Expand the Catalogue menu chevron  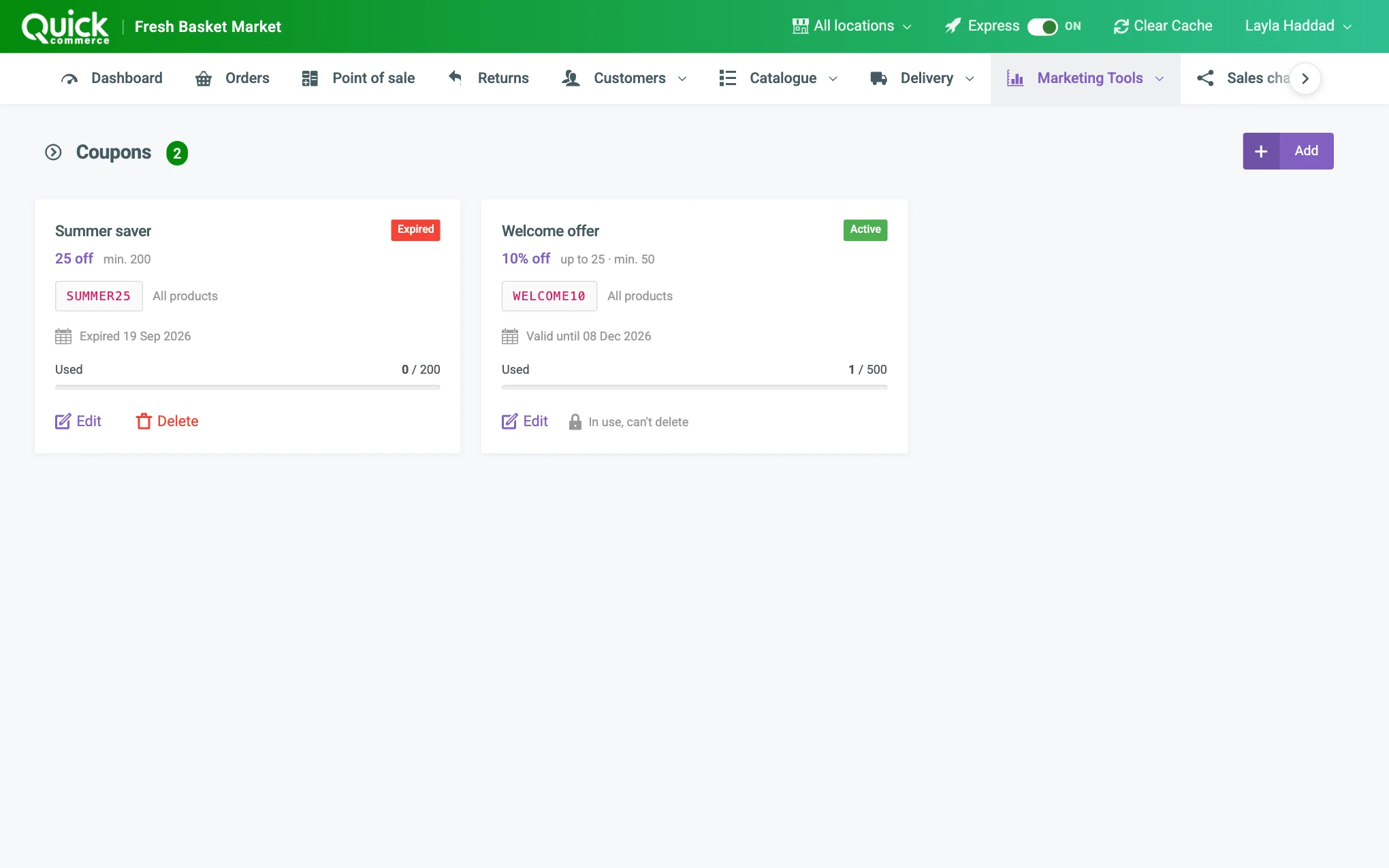point(833,79)
